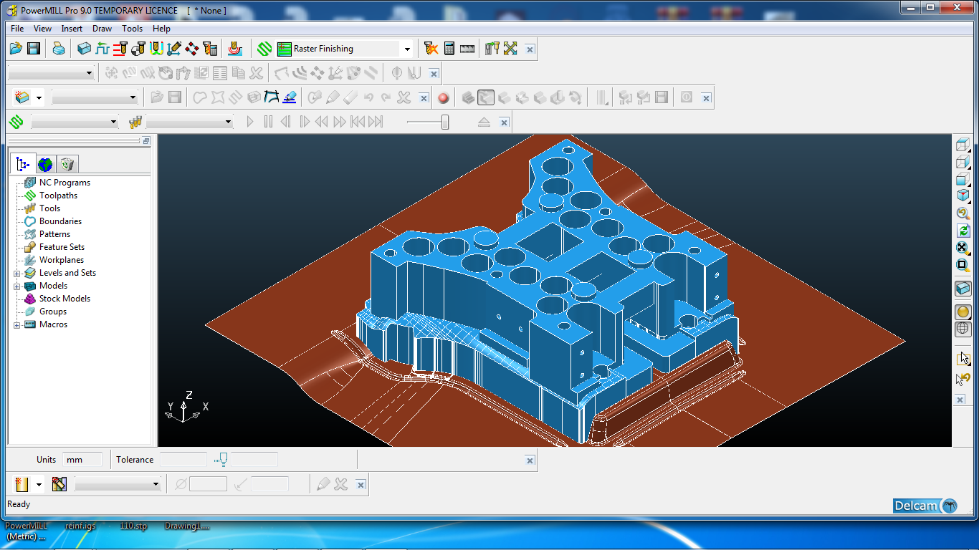Click the ViewMill red record button
Screen dimensions: 979x550
443,98
